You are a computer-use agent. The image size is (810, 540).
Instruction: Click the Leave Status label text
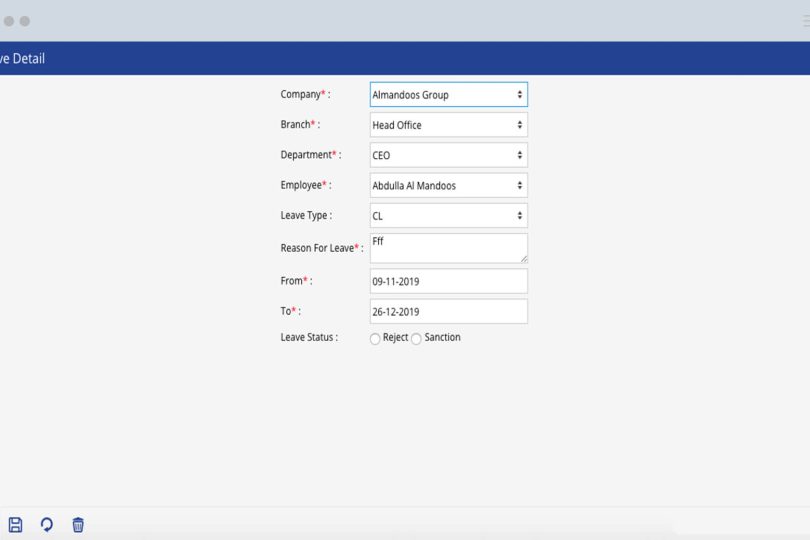click(309, 338)
